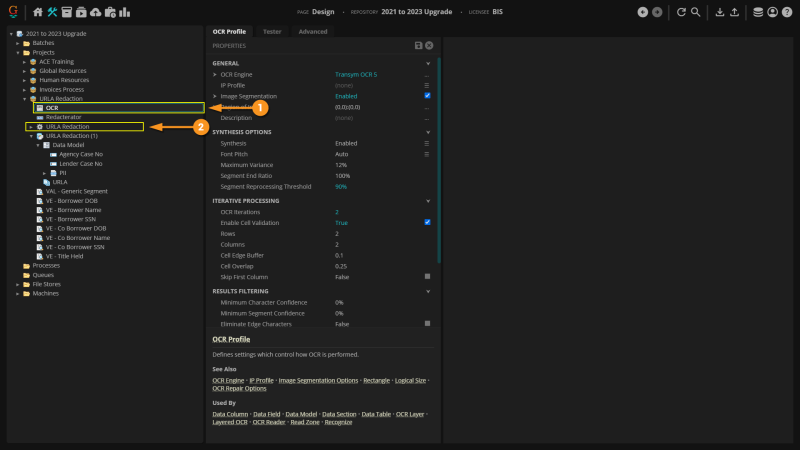Cancel property changes with the X icon
Viewport: 800px width, 450px height.
(x=429, y=45)
